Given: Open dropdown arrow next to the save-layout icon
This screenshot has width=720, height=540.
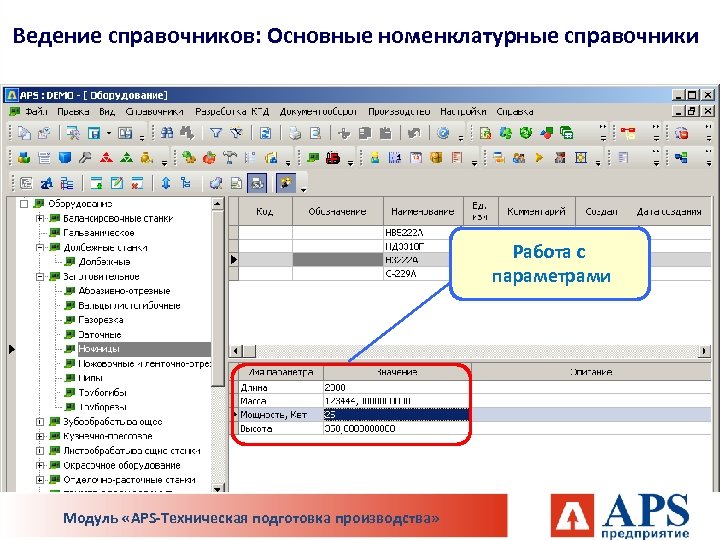Looking at the screenshot, I should coord(109,134).
